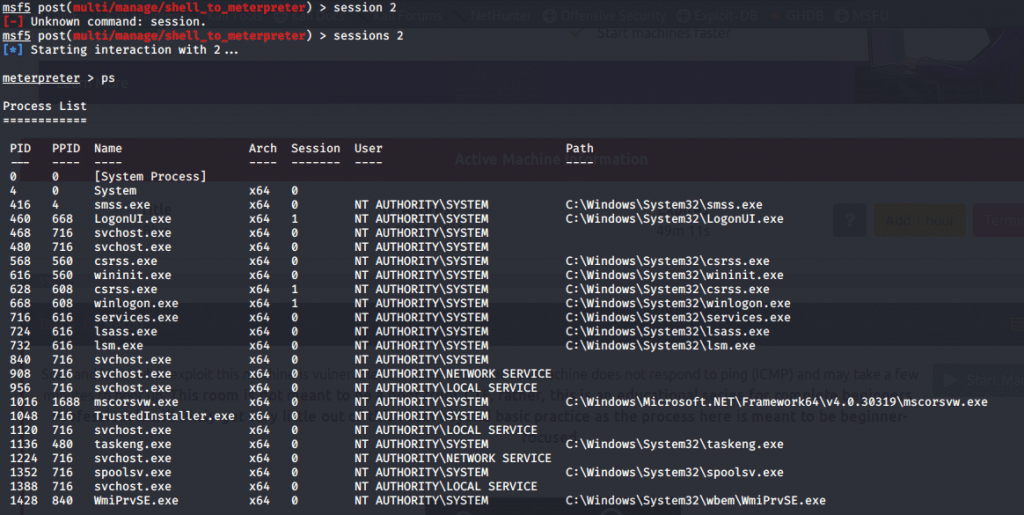This screenshot has width=1024, height=515.
Task: Open Offensive Security bookmark behind terminal
Action: (605, 15)
